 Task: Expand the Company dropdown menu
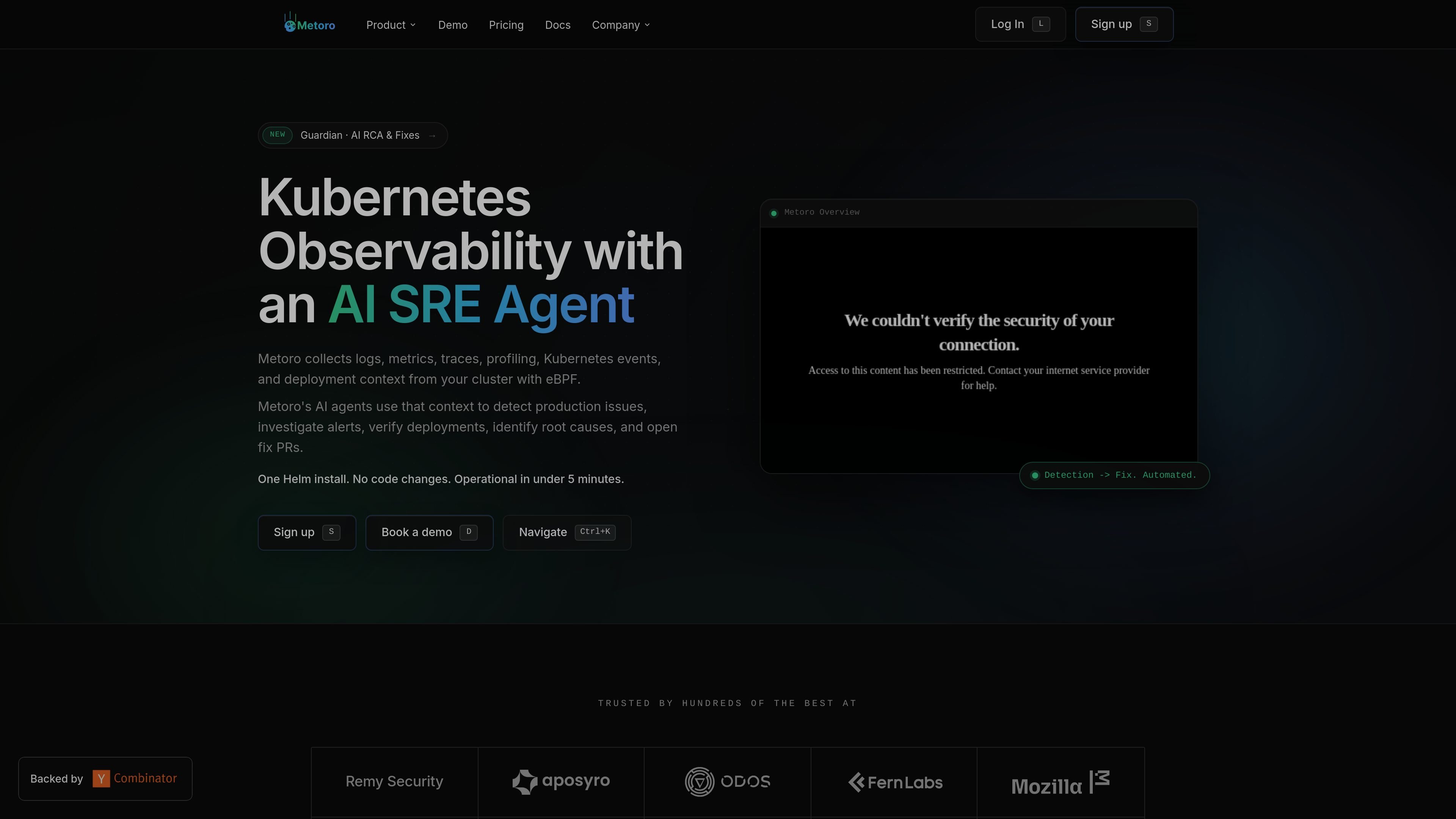coord(621,25)
